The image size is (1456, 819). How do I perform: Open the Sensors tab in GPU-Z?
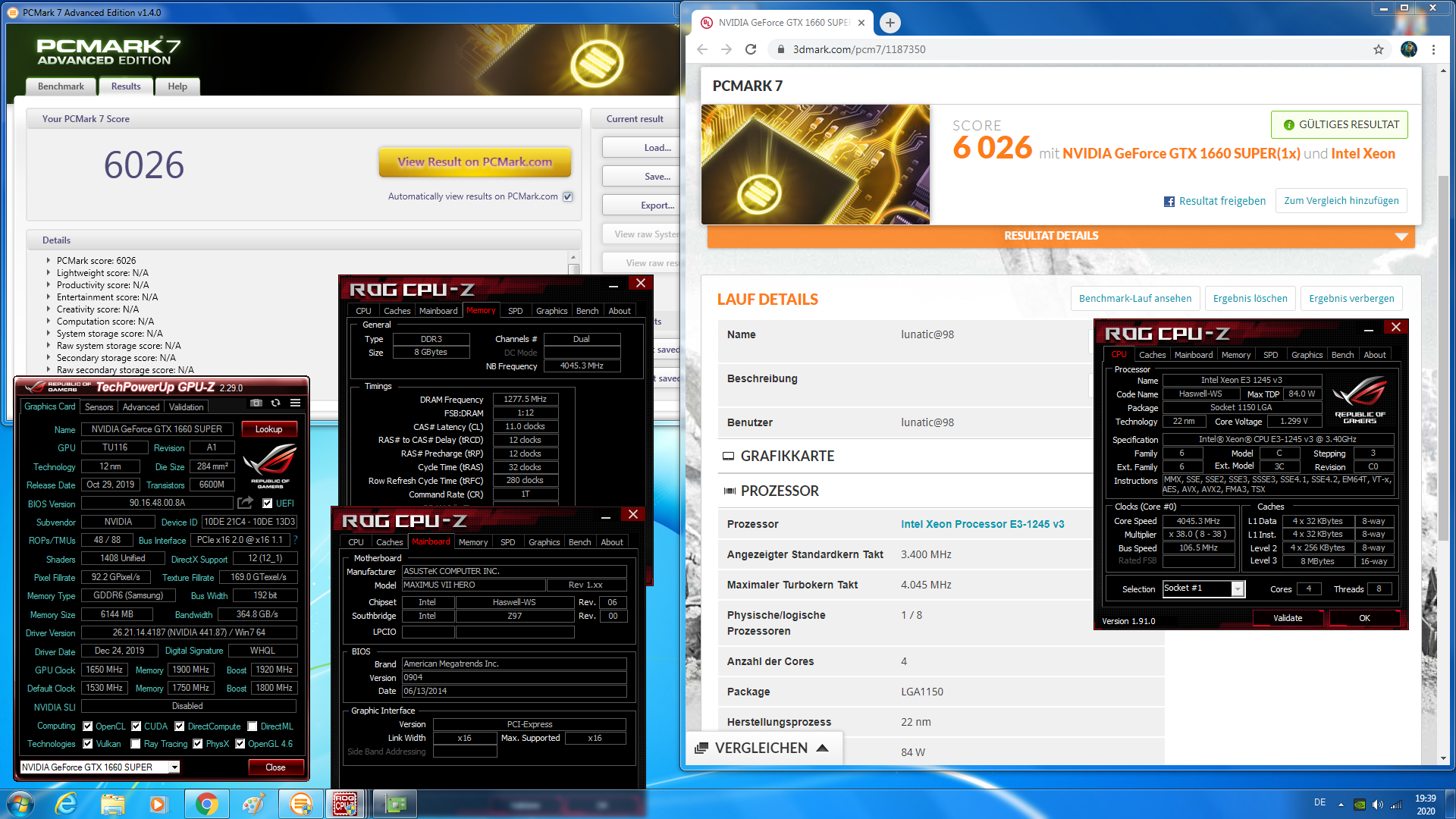coord(99,407)
